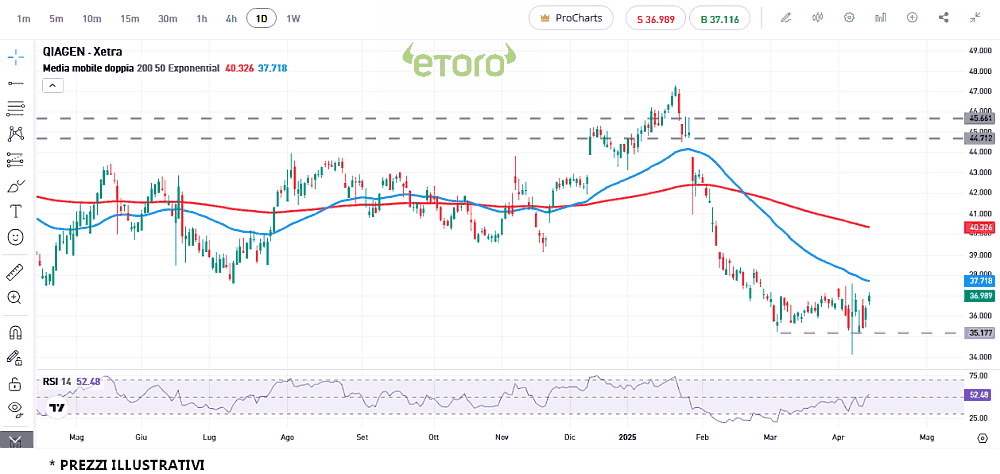Screen dimensions: 1000x474
Task: Switch to the 15m timeframe
Action: point(129,19)
